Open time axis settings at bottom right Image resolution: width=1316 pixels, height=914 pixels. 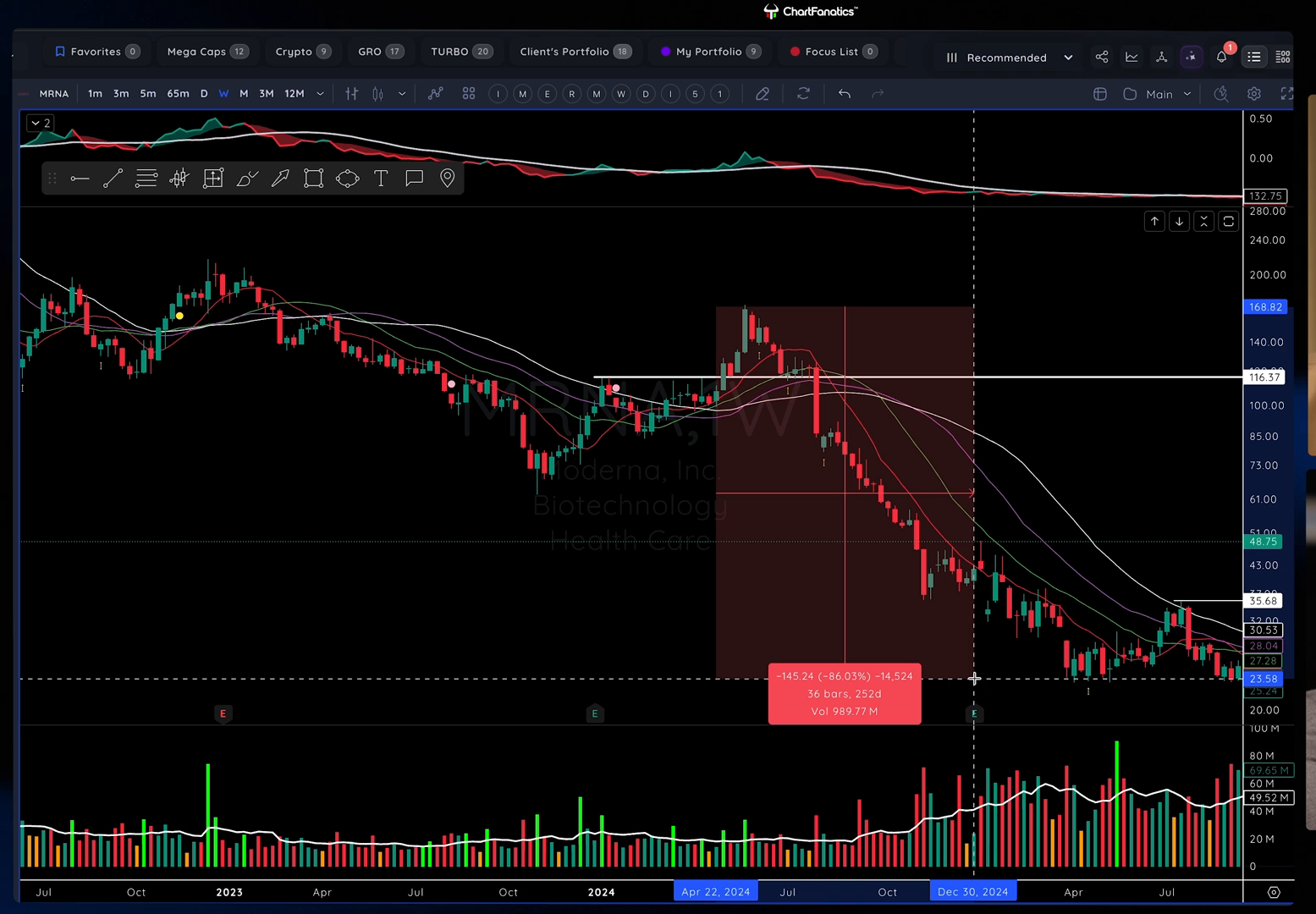coord(1274,892)
